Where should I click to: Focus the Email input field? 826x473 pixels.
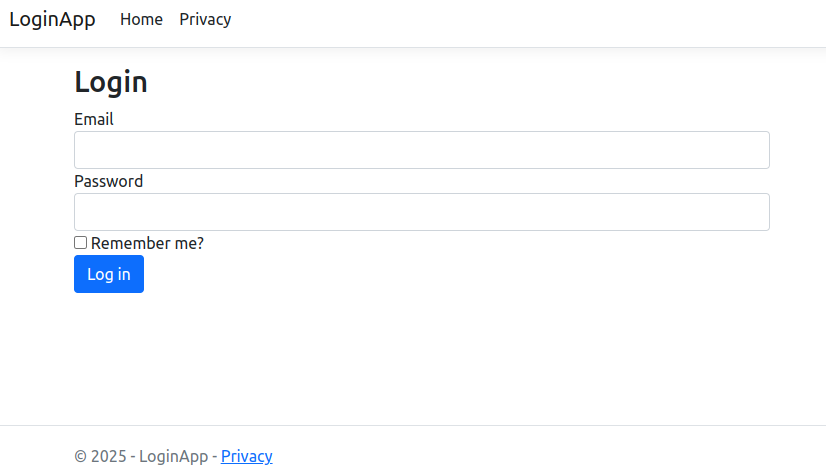(421, 150)
